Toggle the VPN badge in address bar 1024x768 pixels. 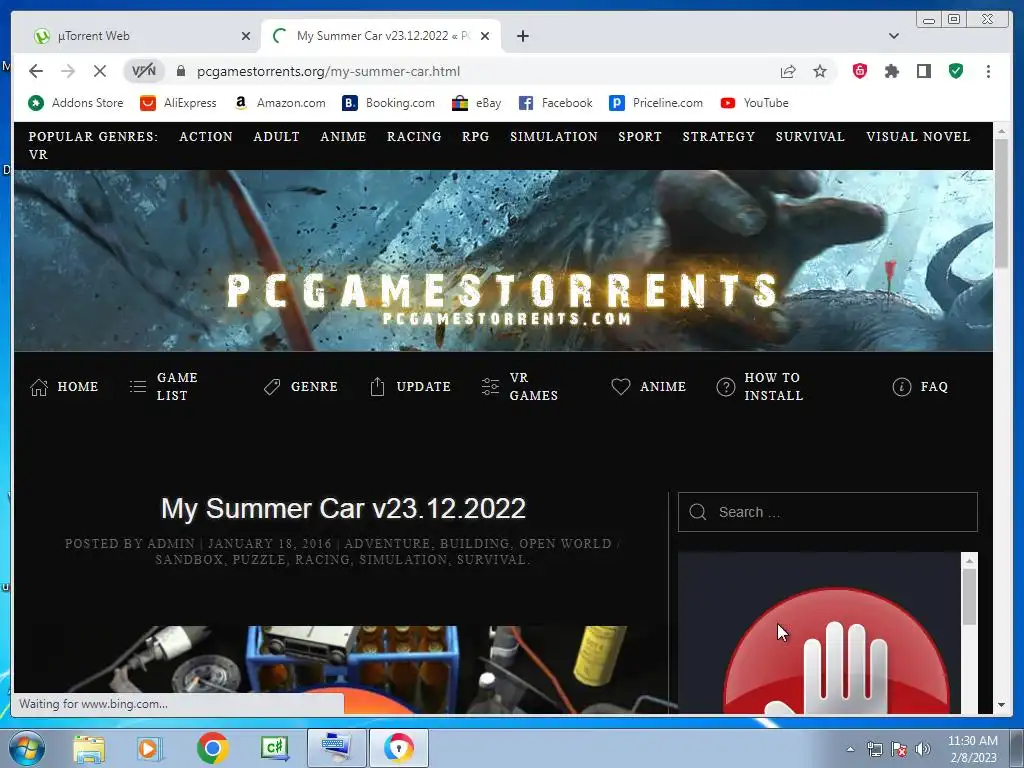[x=144, y=71]
